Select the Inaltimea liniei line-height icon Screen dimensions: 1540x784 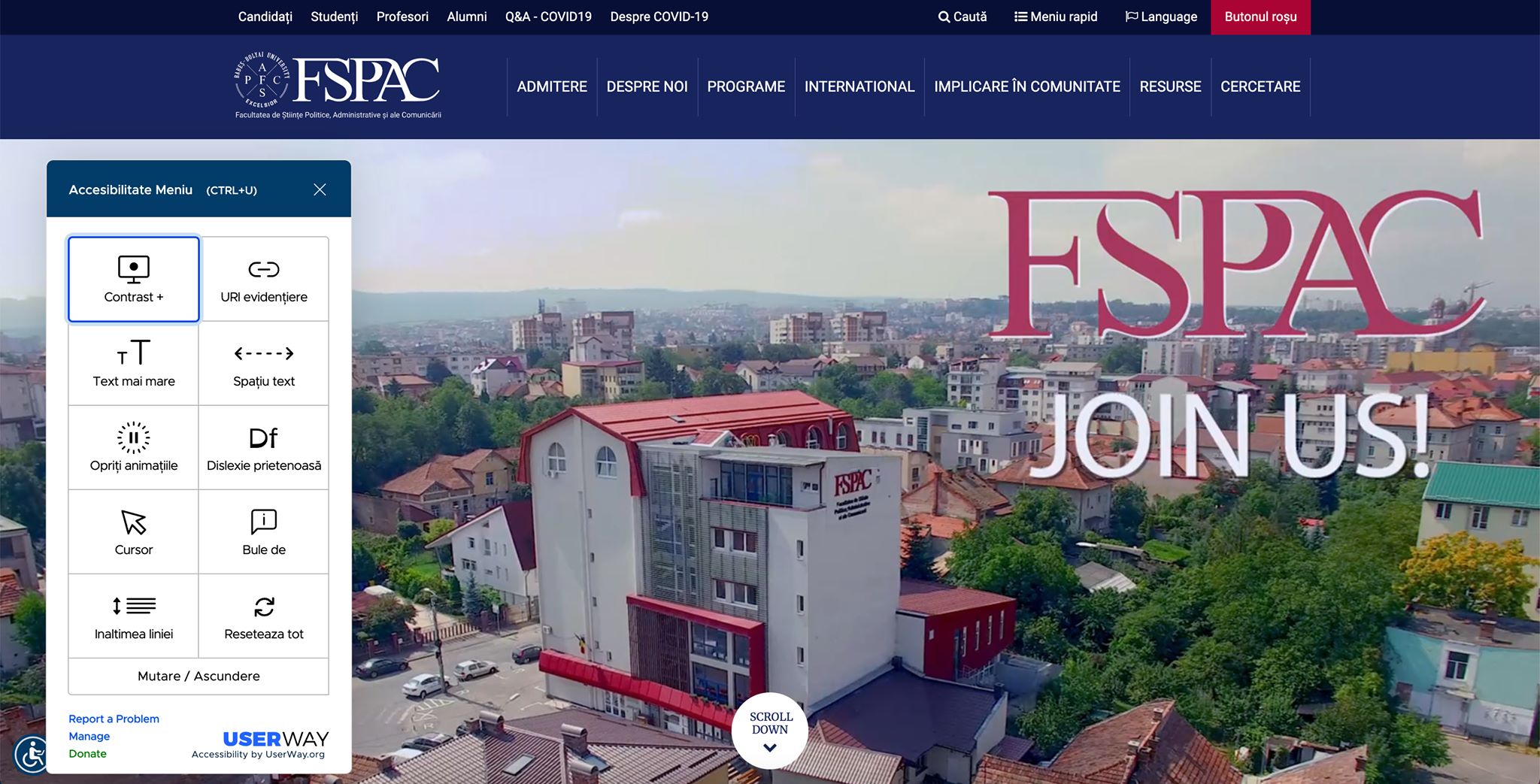pos(134,606)
